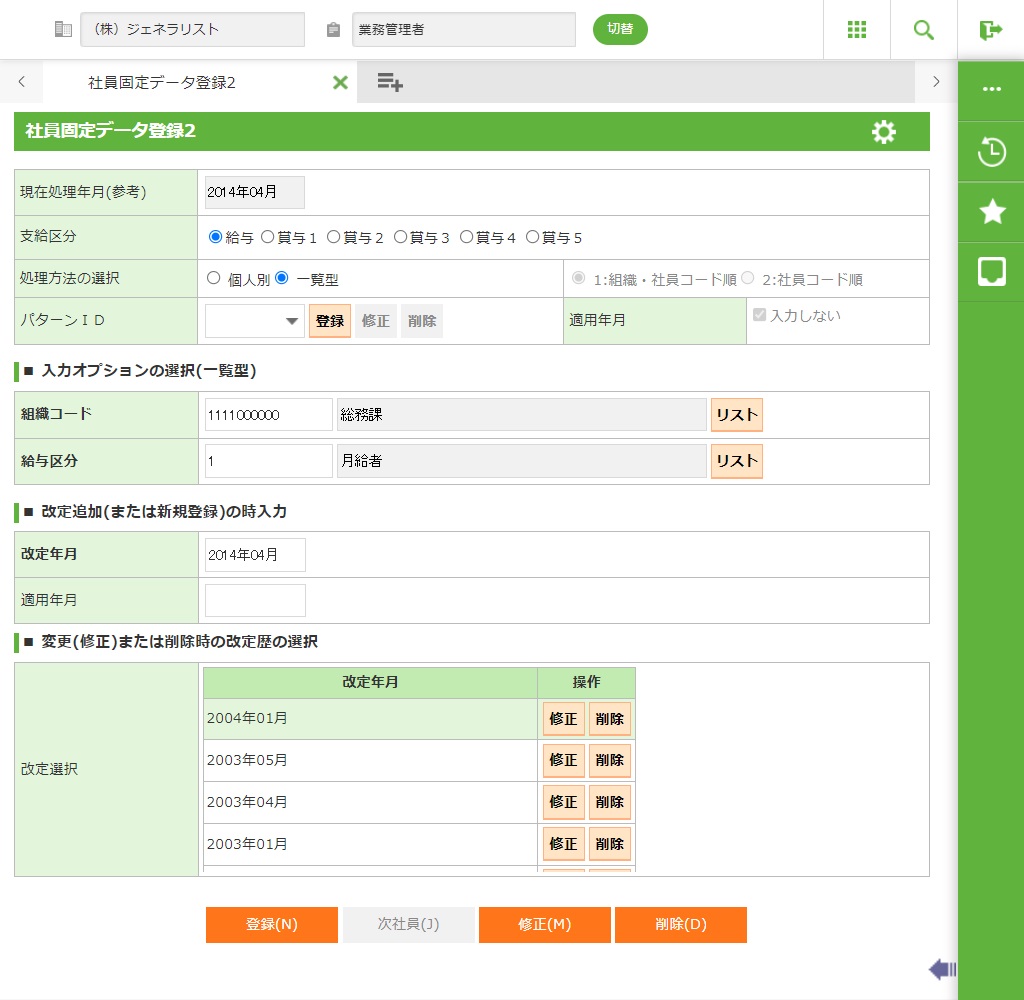Select the 賞与1 radio button

pyautogui.click(x=268, y=238)
